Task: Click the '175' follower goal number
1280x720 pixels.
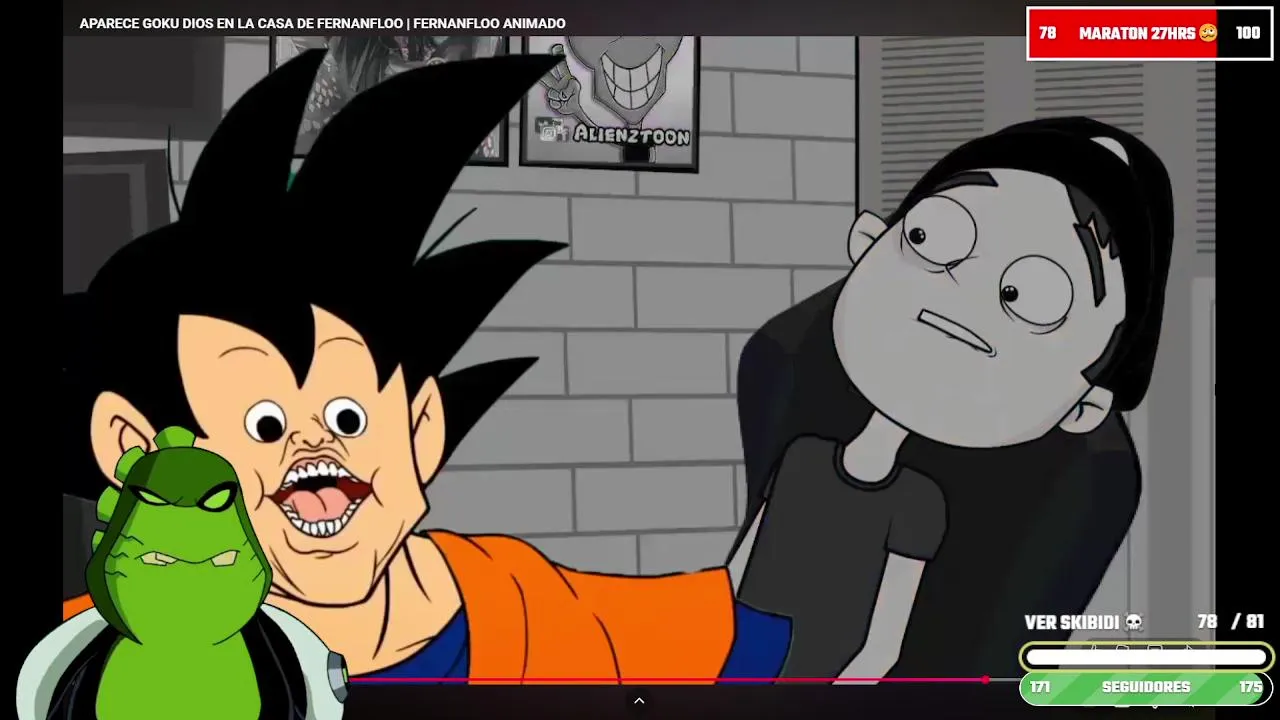Action: [x=1250, y=688]
